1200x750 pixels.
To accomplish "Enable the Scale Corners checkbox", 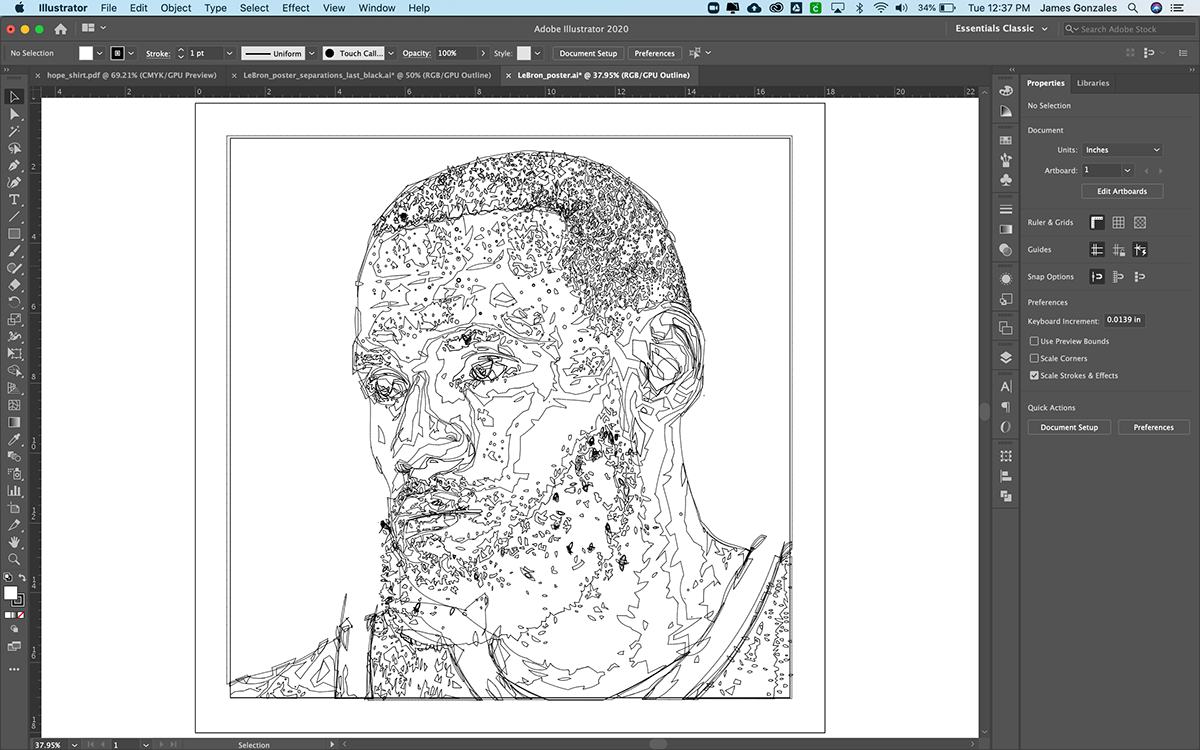I will pos(1034,358).
